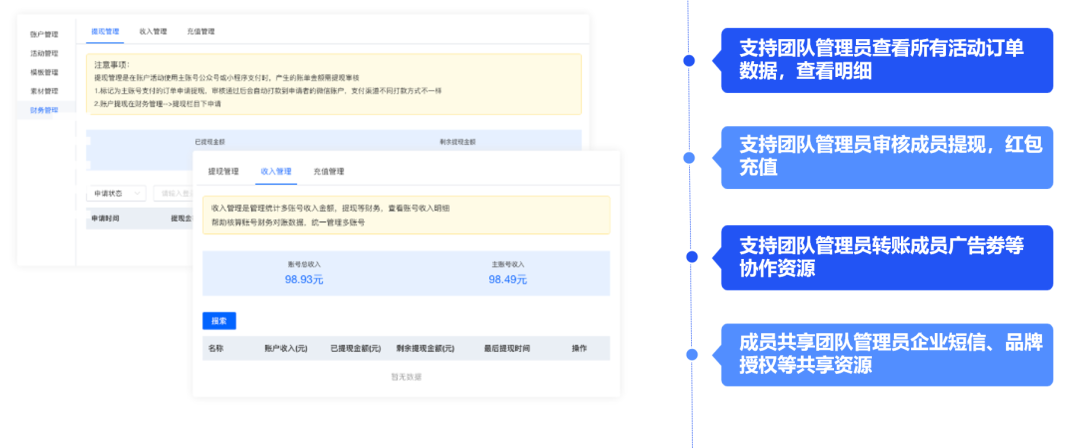This screenshot has width=1080, height=448.
Task: Click 账号总收入 98.93元 figure
Action: [x=304, y=279]
